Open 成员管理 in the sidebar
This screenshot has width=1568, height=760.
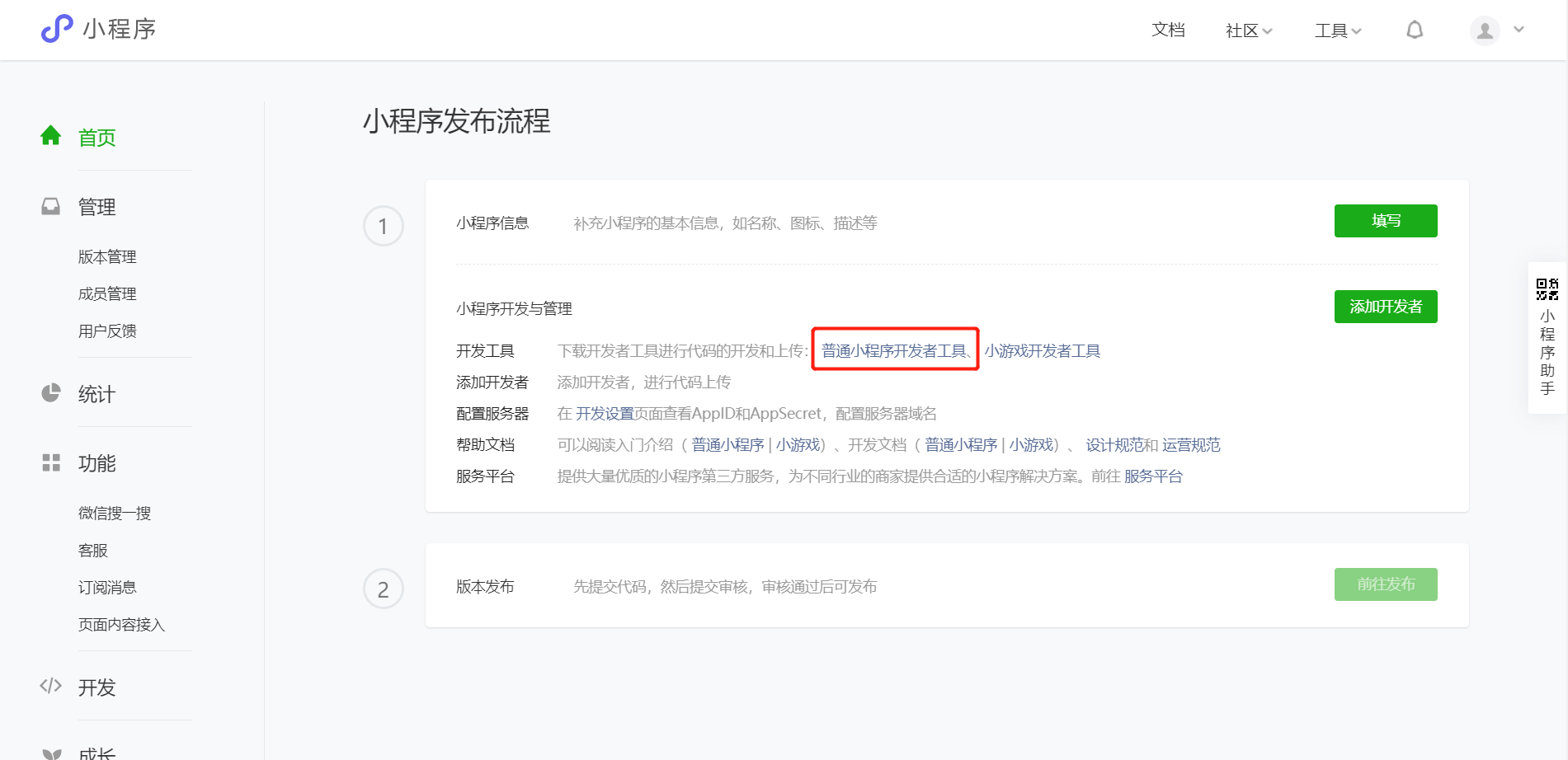pyautogui.click(x=107, y=293)
